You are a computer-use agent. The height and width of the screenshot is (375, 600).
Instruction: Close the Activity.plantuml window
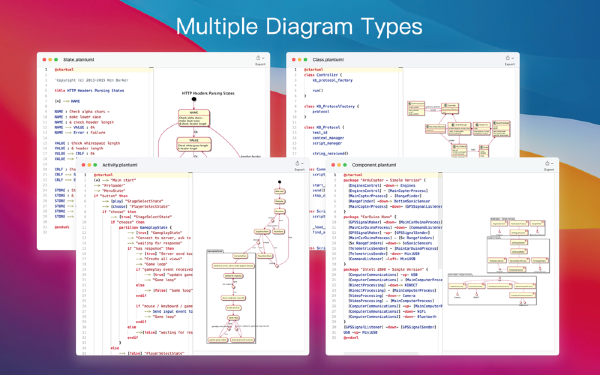click(83, 165)
